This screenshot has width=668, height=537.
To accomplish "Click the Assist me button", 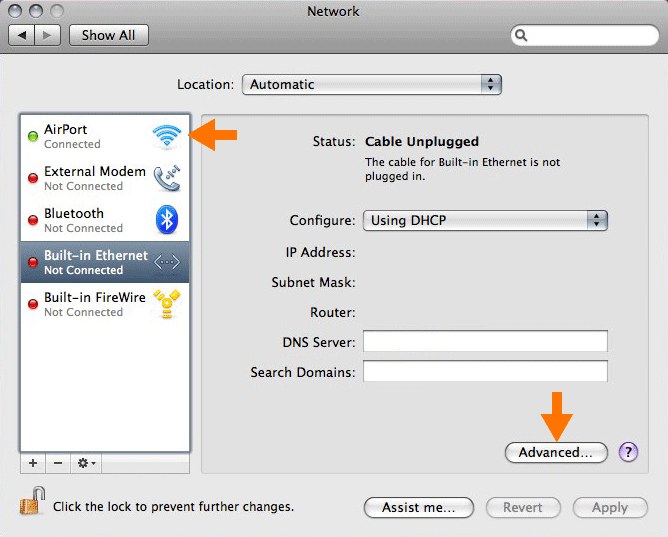I will pyautogui.click(x=419, y=508).
